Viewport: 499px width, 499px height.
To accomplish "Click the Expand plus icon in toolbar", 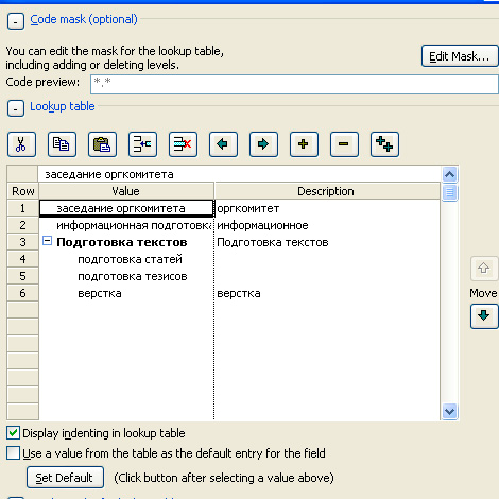I will (x=304, y=144).
